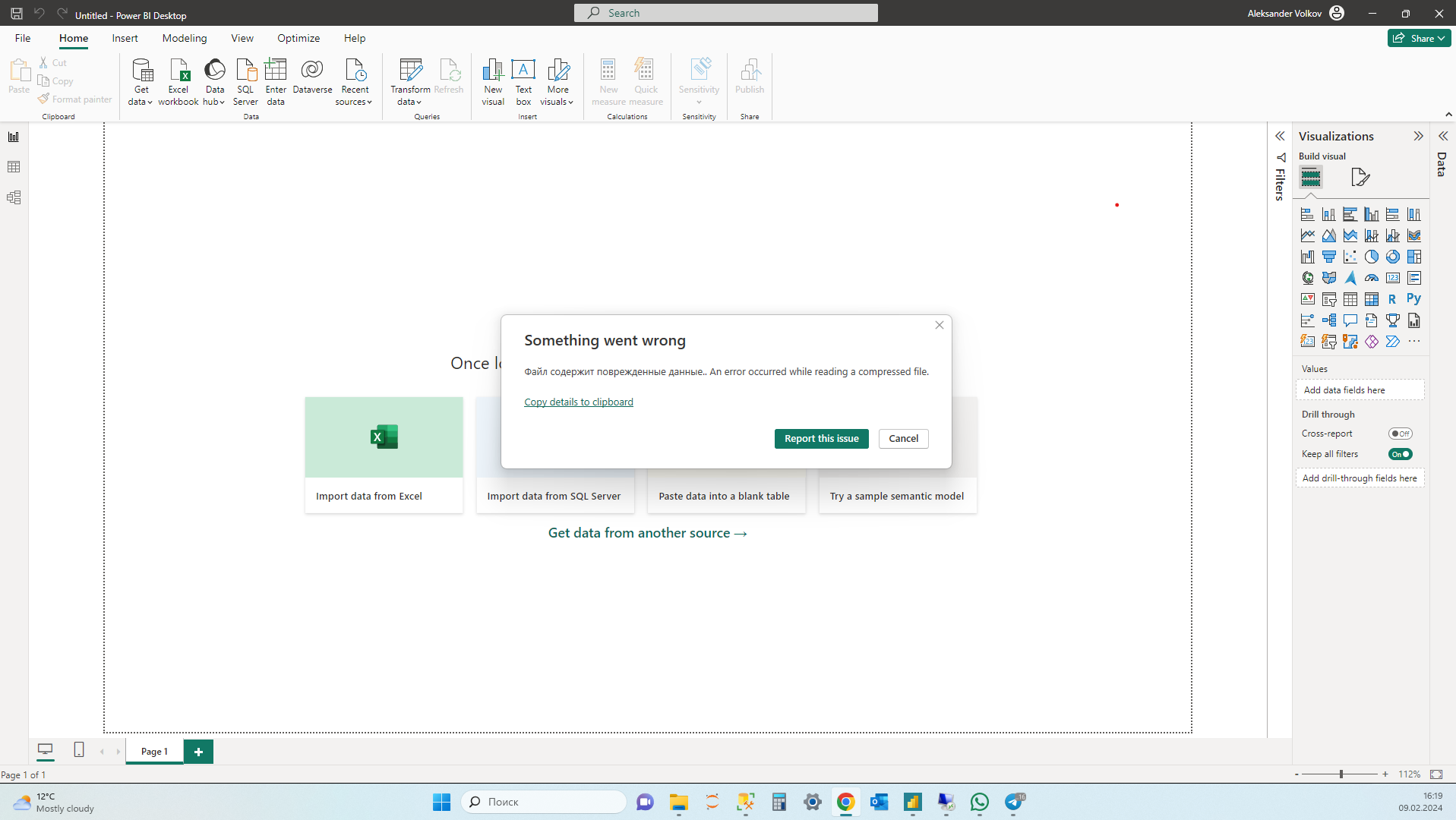Screen dimensions: 1456x820
Task: Switch to Report view in left sidebar
Action: click(x=14, y=137)
